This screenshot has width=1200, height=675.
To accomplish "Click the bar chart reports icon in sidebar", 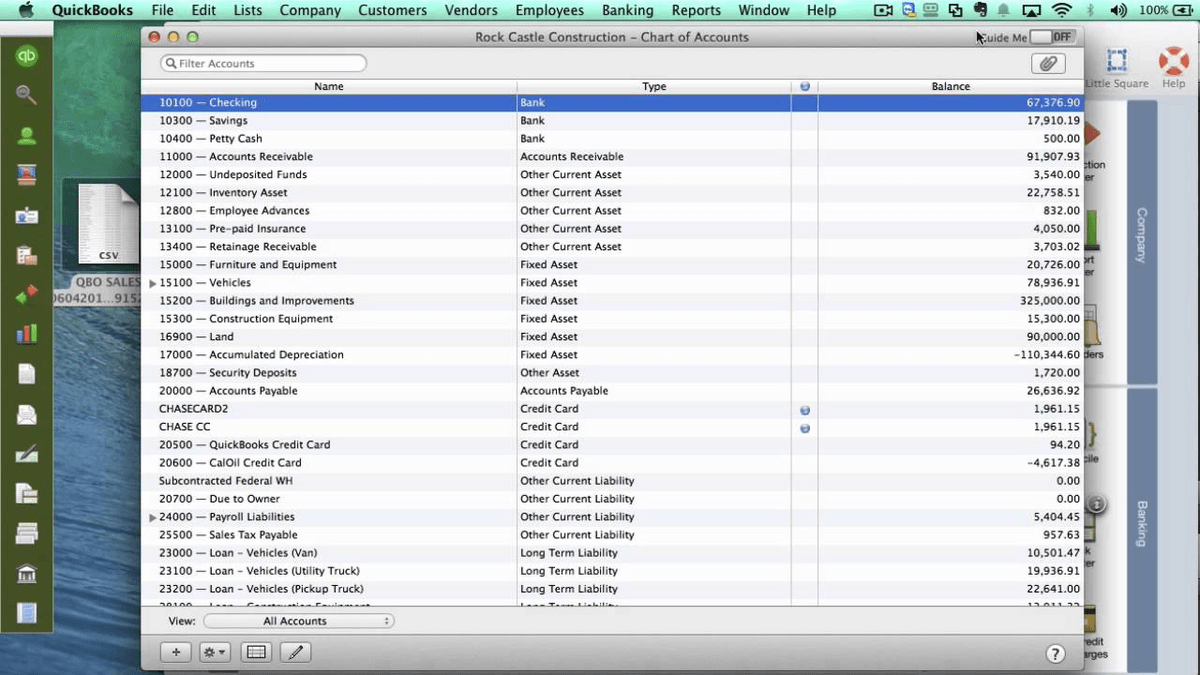I will [26, 333].
